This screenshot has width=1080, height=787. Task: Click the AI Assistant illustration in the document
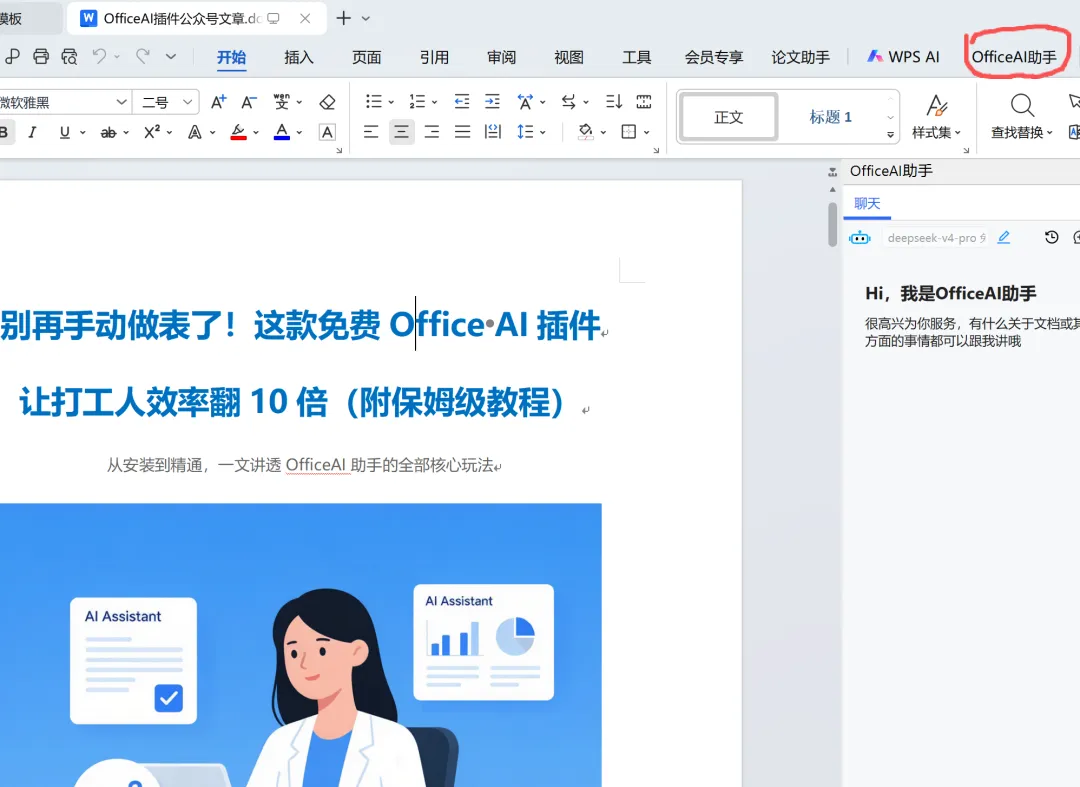tap(300, 645)
